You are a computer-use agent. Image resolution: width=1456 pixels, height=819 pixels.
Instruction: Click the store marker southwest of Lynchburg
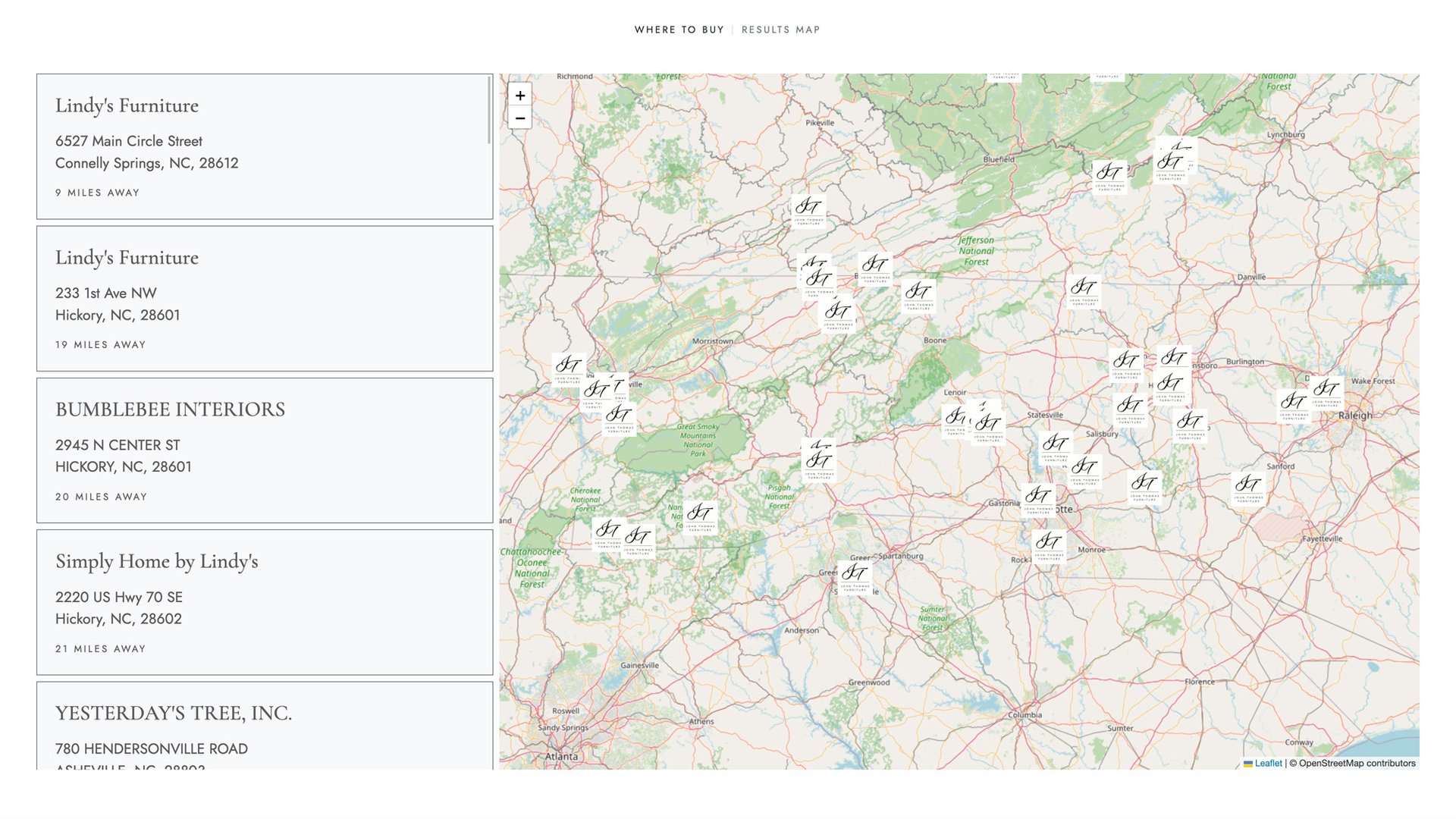pos(1170,166)
